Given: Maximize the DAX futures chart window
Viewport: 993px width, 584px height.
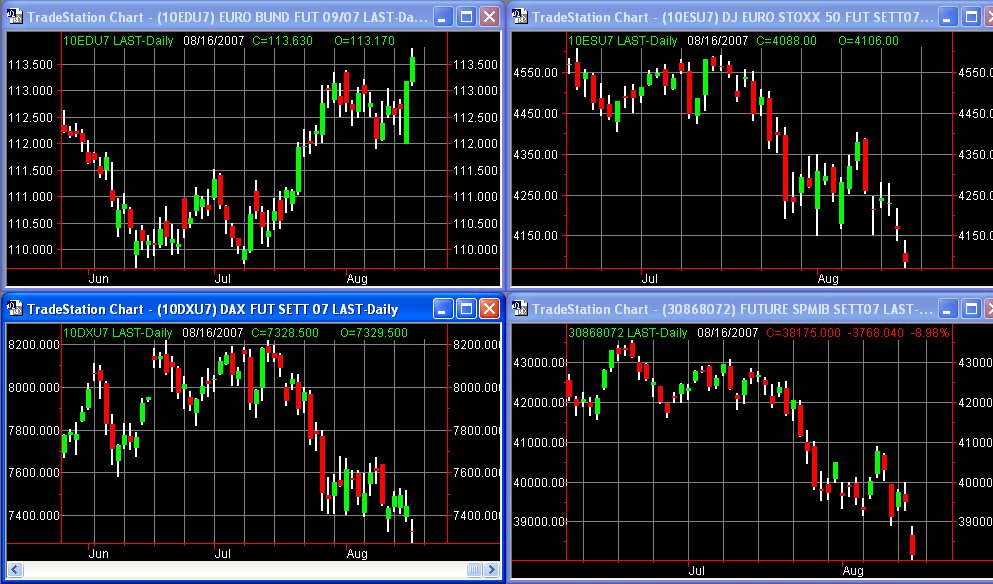Looking at the screenshot, I should coord(465,309).
